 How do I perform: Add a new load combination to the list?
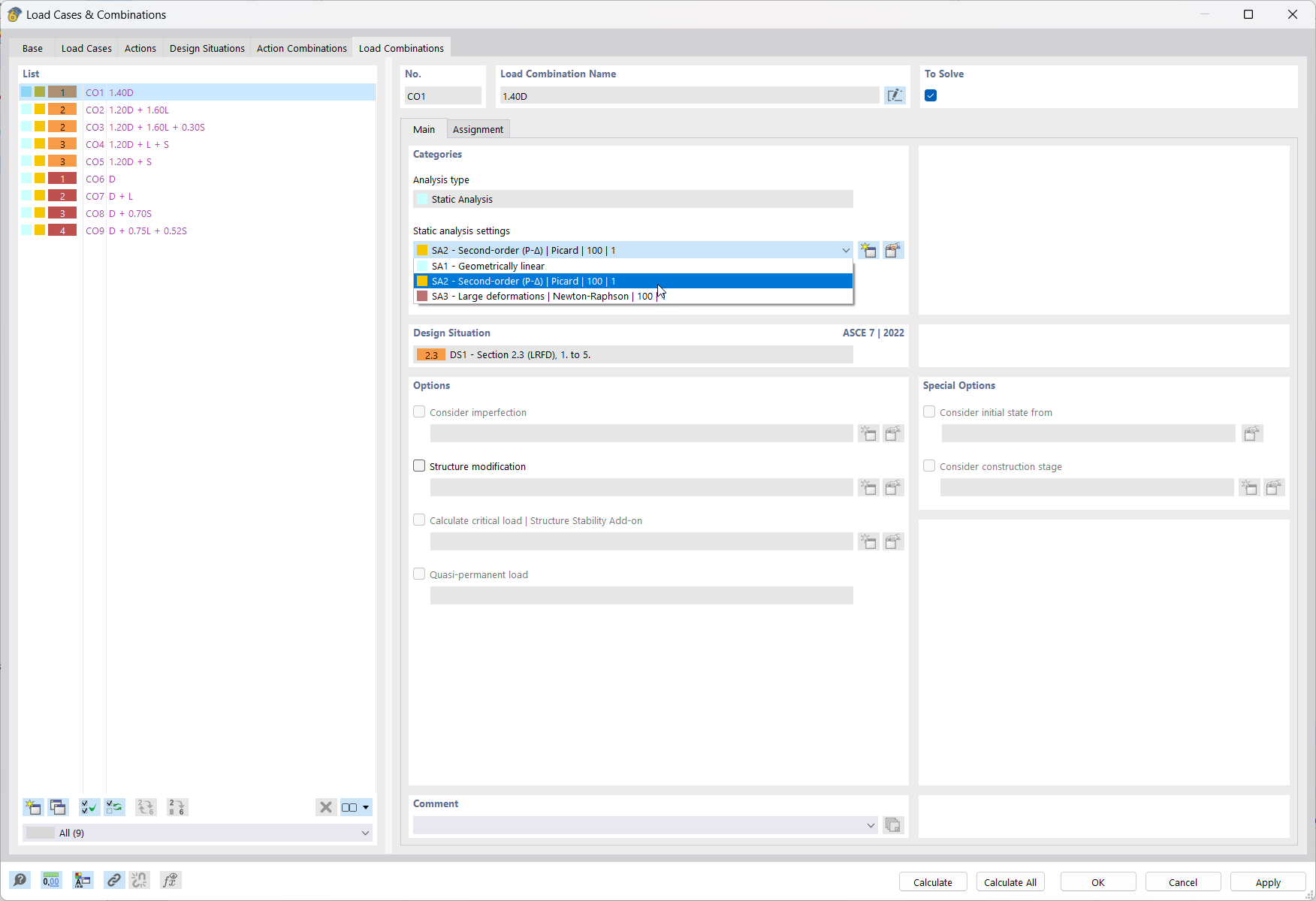[x=33, y=807]
